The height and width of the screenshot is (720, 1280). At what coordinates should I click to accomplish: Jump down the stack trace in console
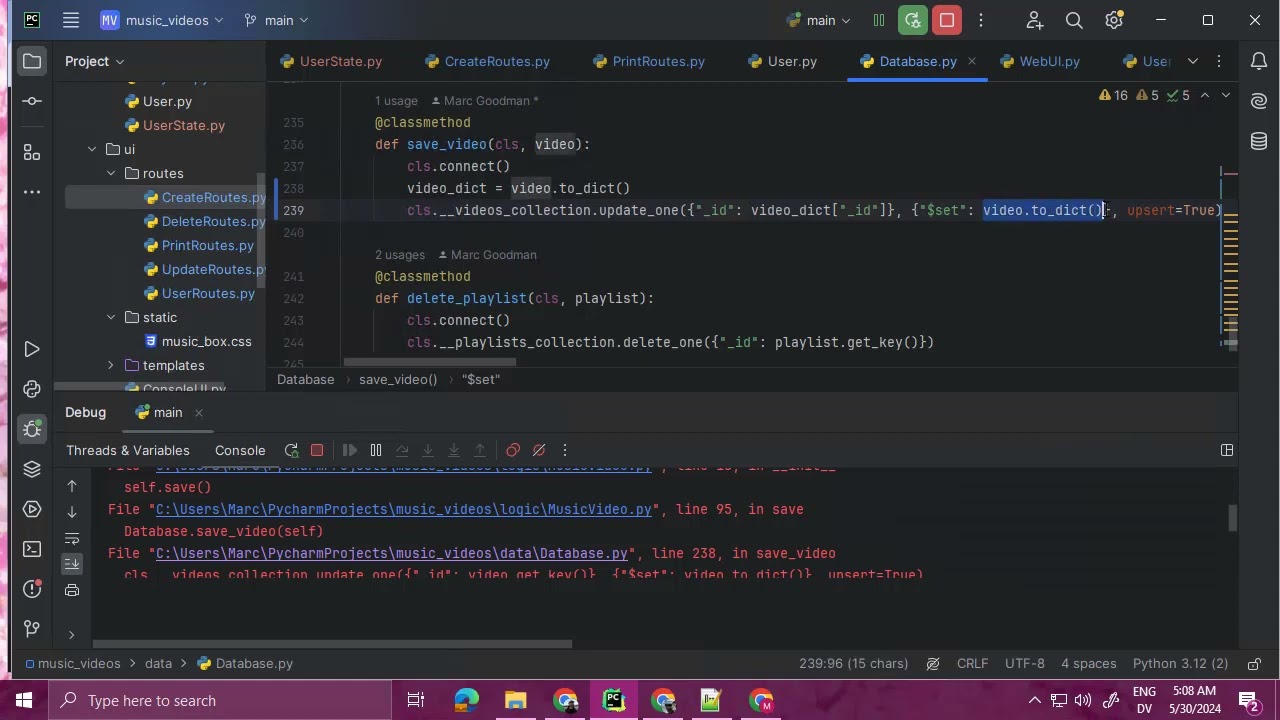click(72, 512)
